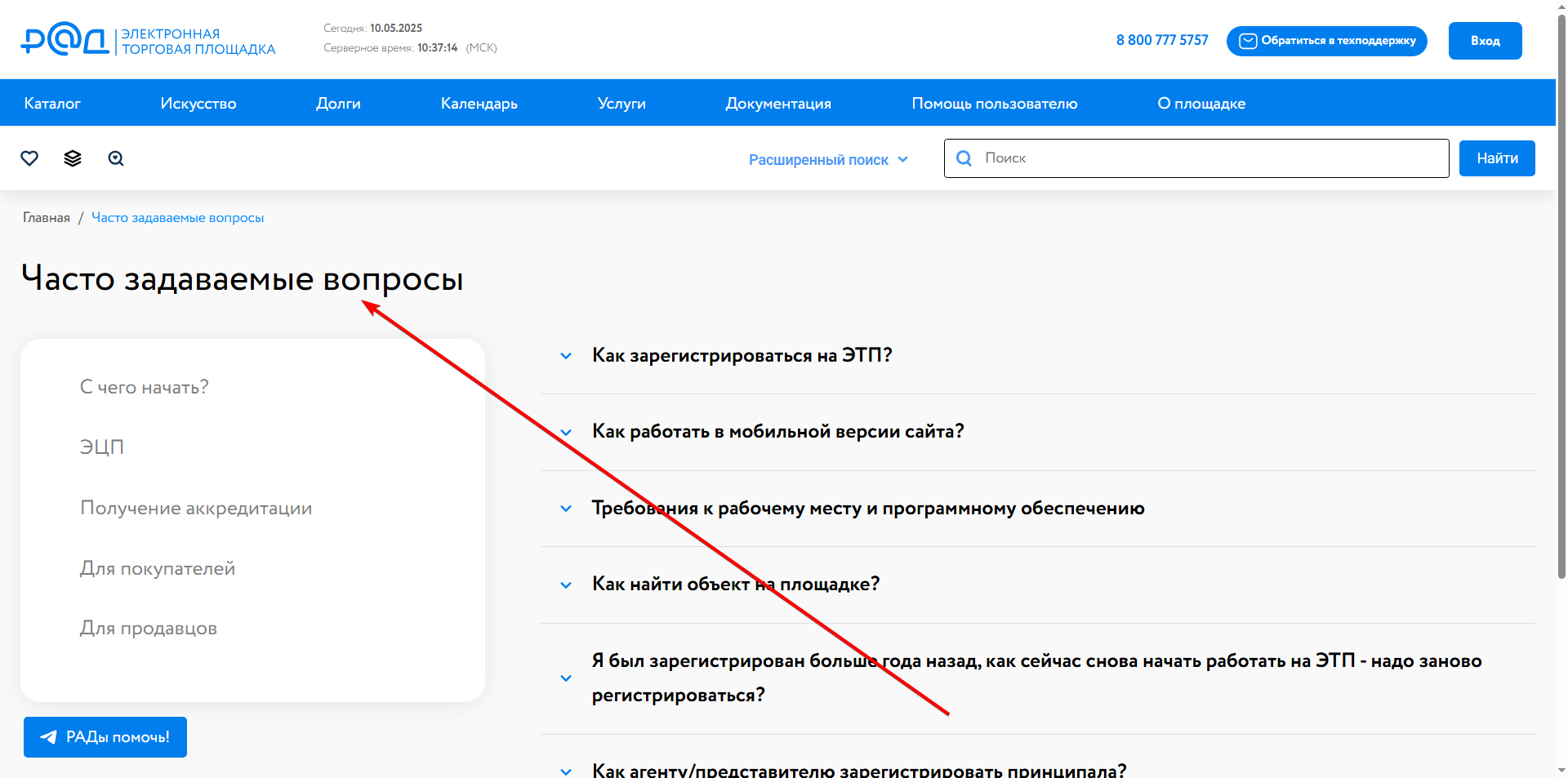Open the О площадке menu

(x=1201, y=104)
